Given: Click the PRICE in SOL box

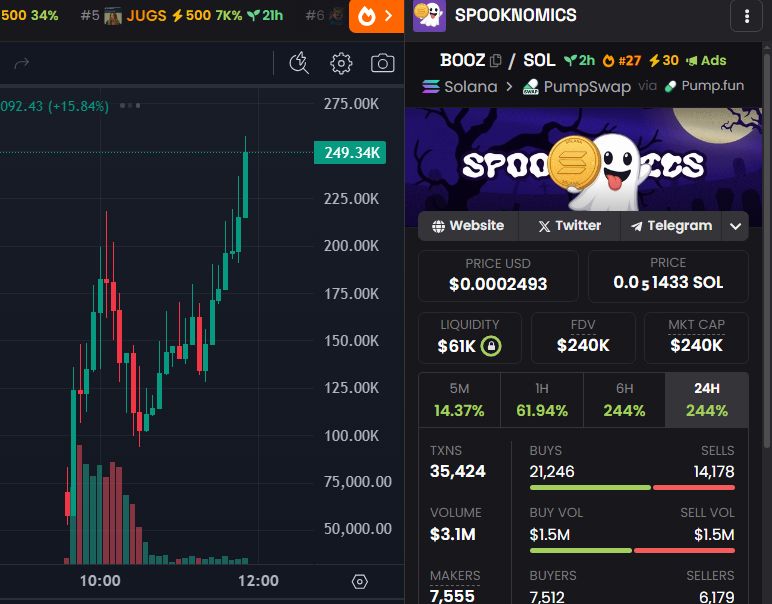Looking at the screenshot, I should tap(668, 276).
